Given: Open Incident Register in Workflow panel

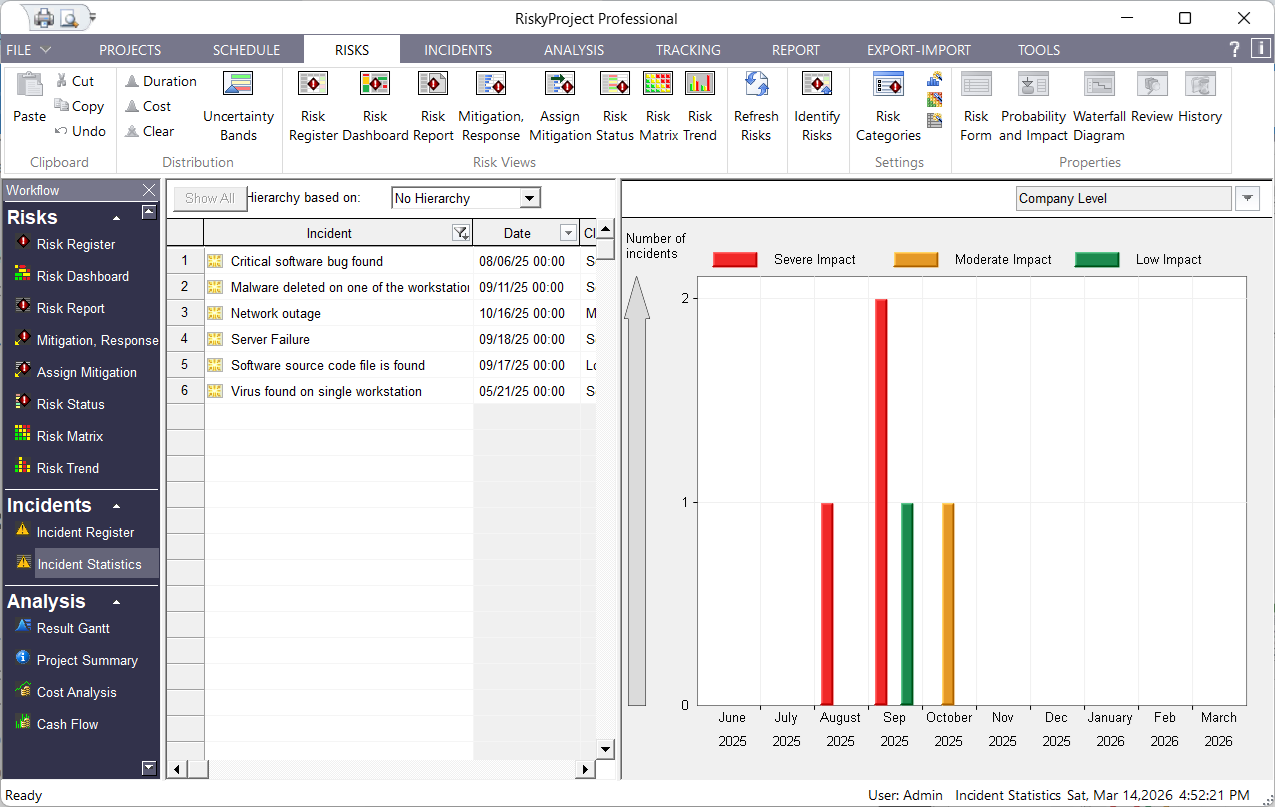Looking at the screenshot, I should 85,533.
